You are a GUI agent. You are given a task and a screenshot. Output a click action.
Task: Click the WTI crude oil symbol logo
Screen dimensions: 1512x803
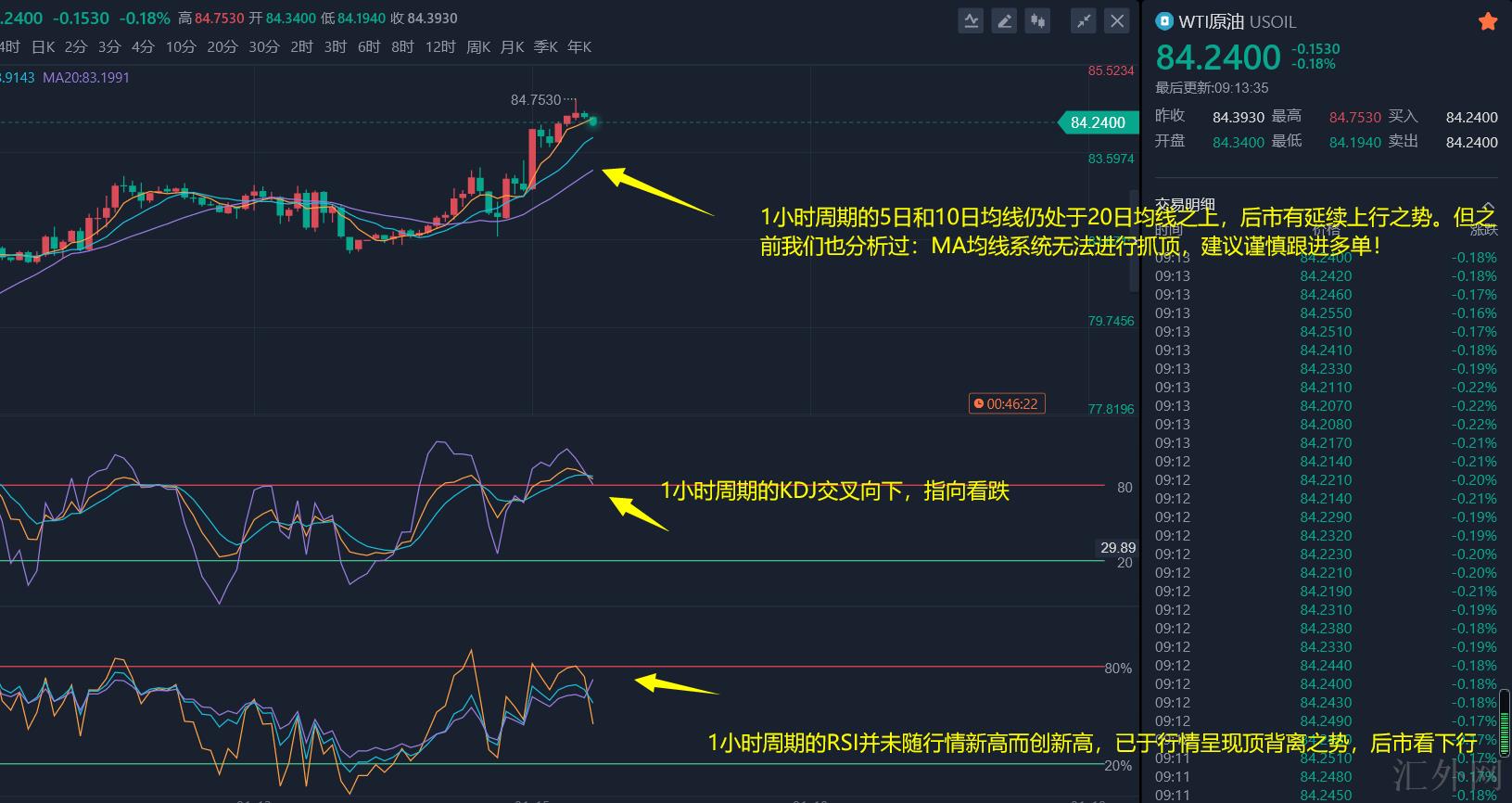click(x=1164, y=21)
